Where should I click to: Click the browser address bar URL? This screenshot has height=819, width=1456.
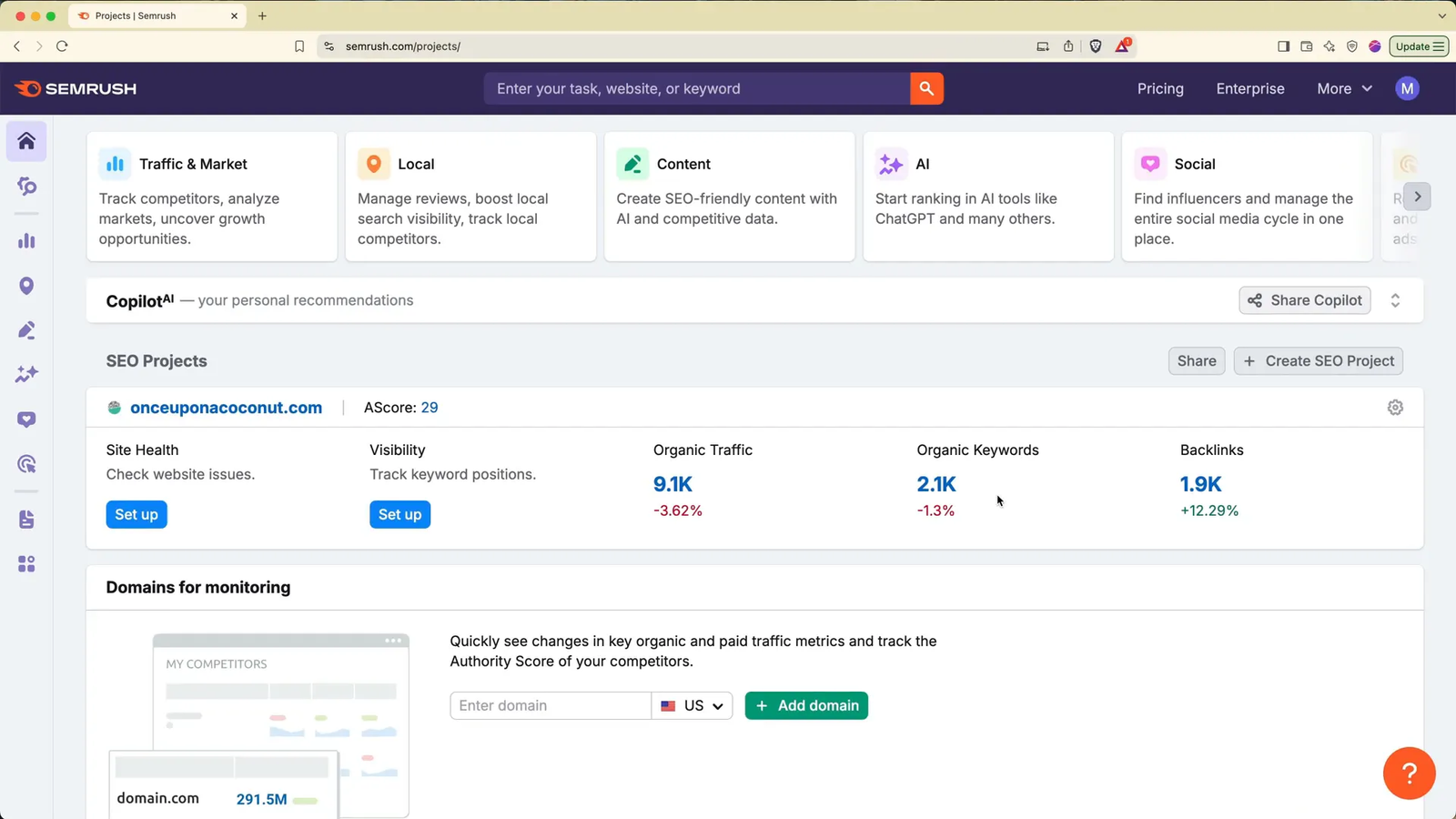coord(403,46)
